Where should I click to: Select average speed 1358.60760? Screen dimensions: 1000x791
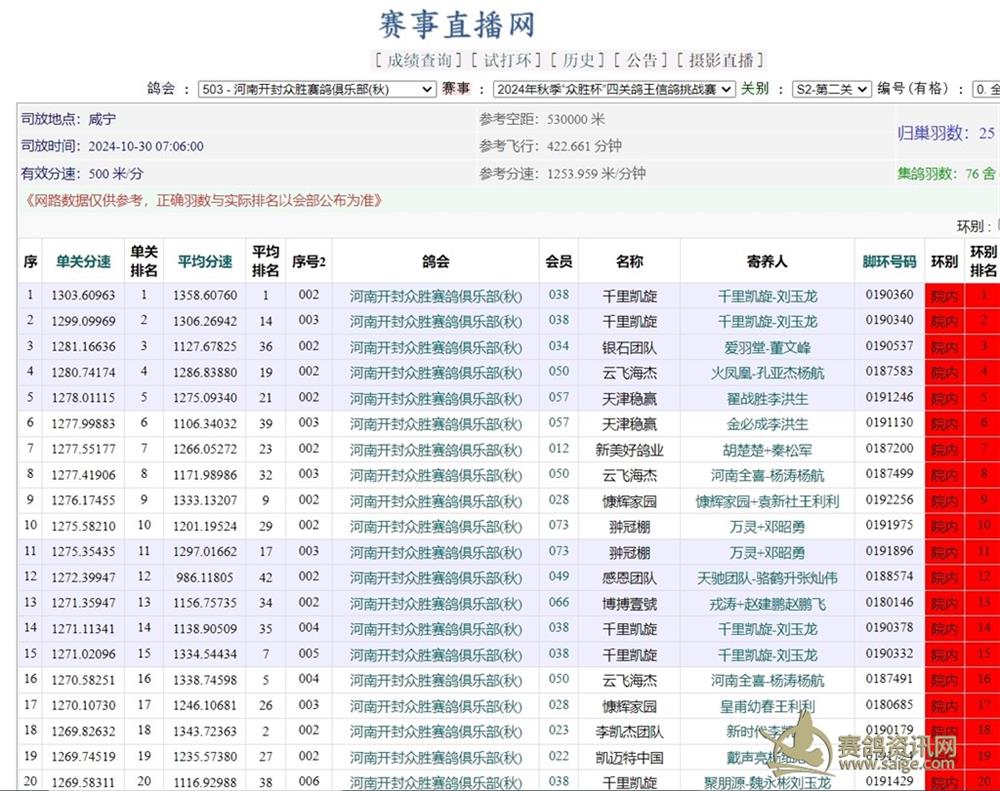tap(205, 295)
